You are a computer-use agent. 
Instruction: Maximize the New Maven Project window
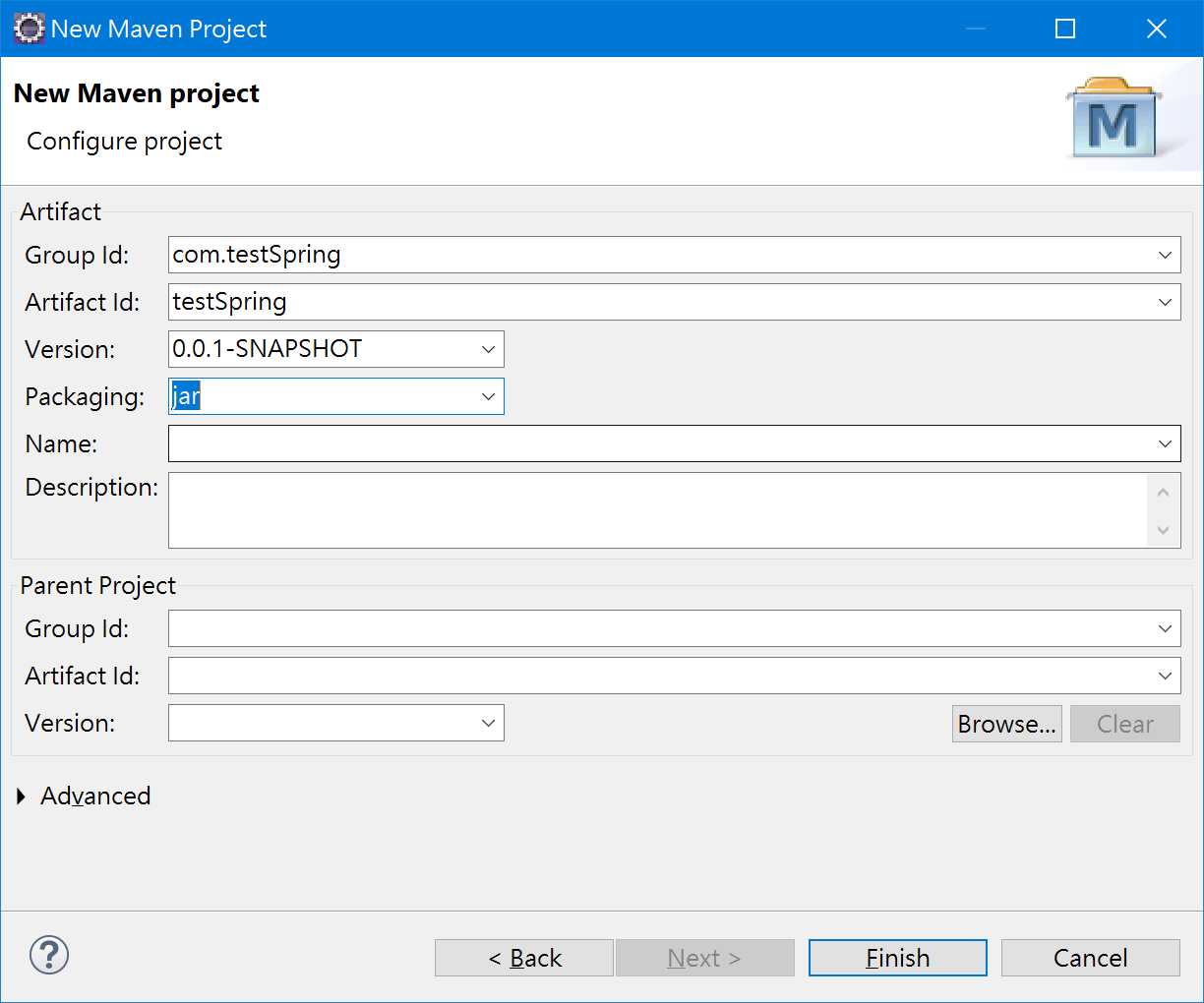coord(1065,29)
